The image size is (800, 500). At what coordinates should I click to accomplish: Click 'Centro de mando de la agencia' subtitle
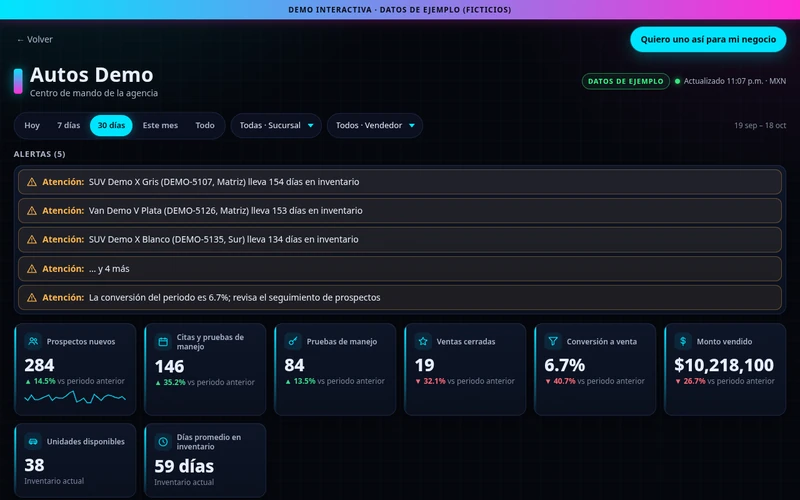click(94, 93)
